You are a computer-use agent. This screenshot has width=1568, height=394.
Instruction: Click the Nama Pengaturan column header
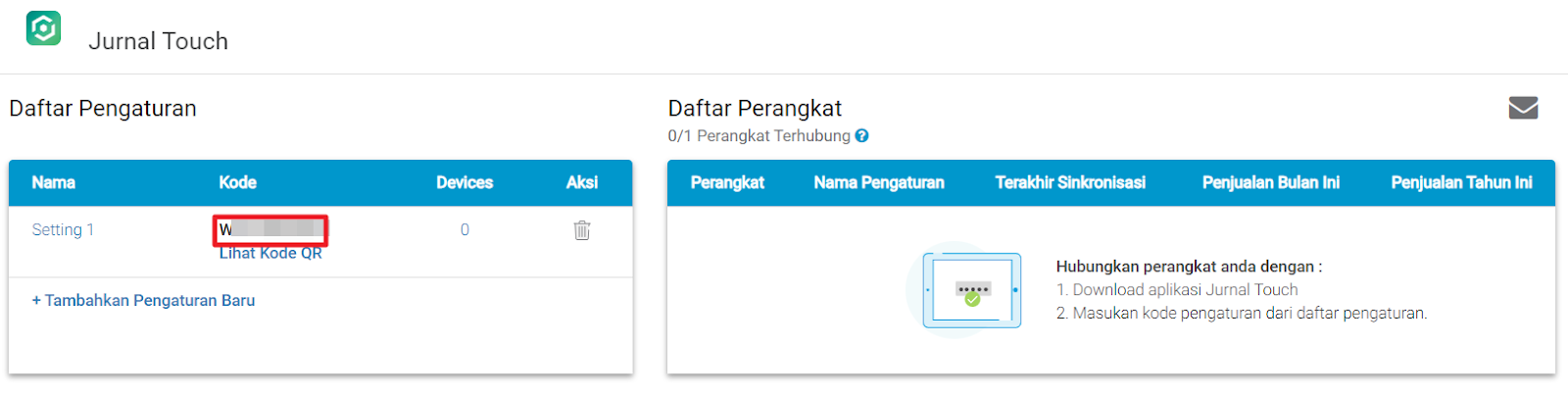point(879,183)
